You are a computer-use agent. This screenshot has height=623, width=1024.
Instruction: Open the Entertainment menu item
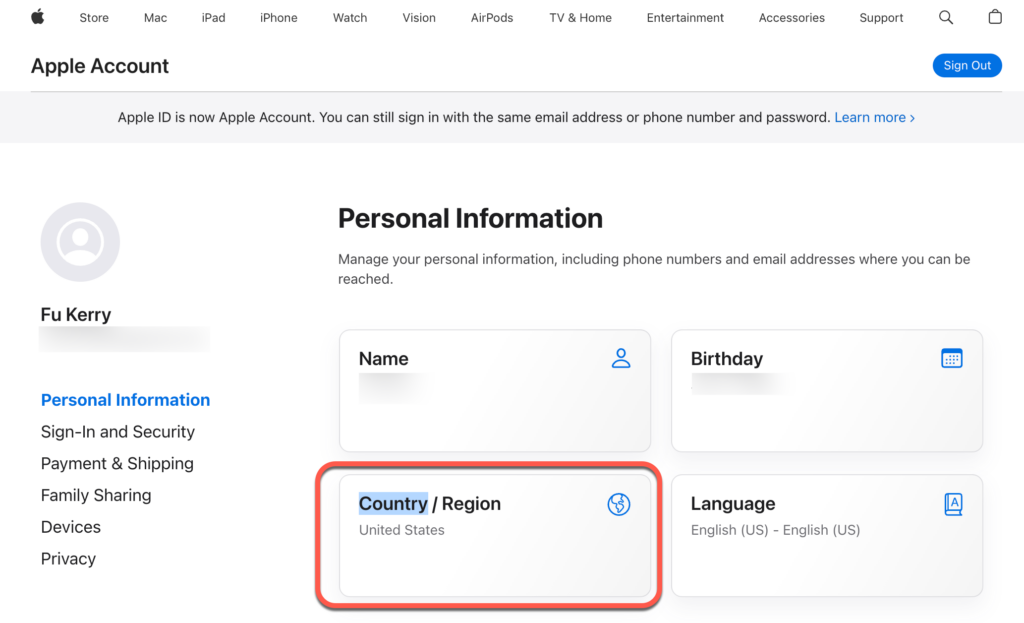[x=685, y=17]
